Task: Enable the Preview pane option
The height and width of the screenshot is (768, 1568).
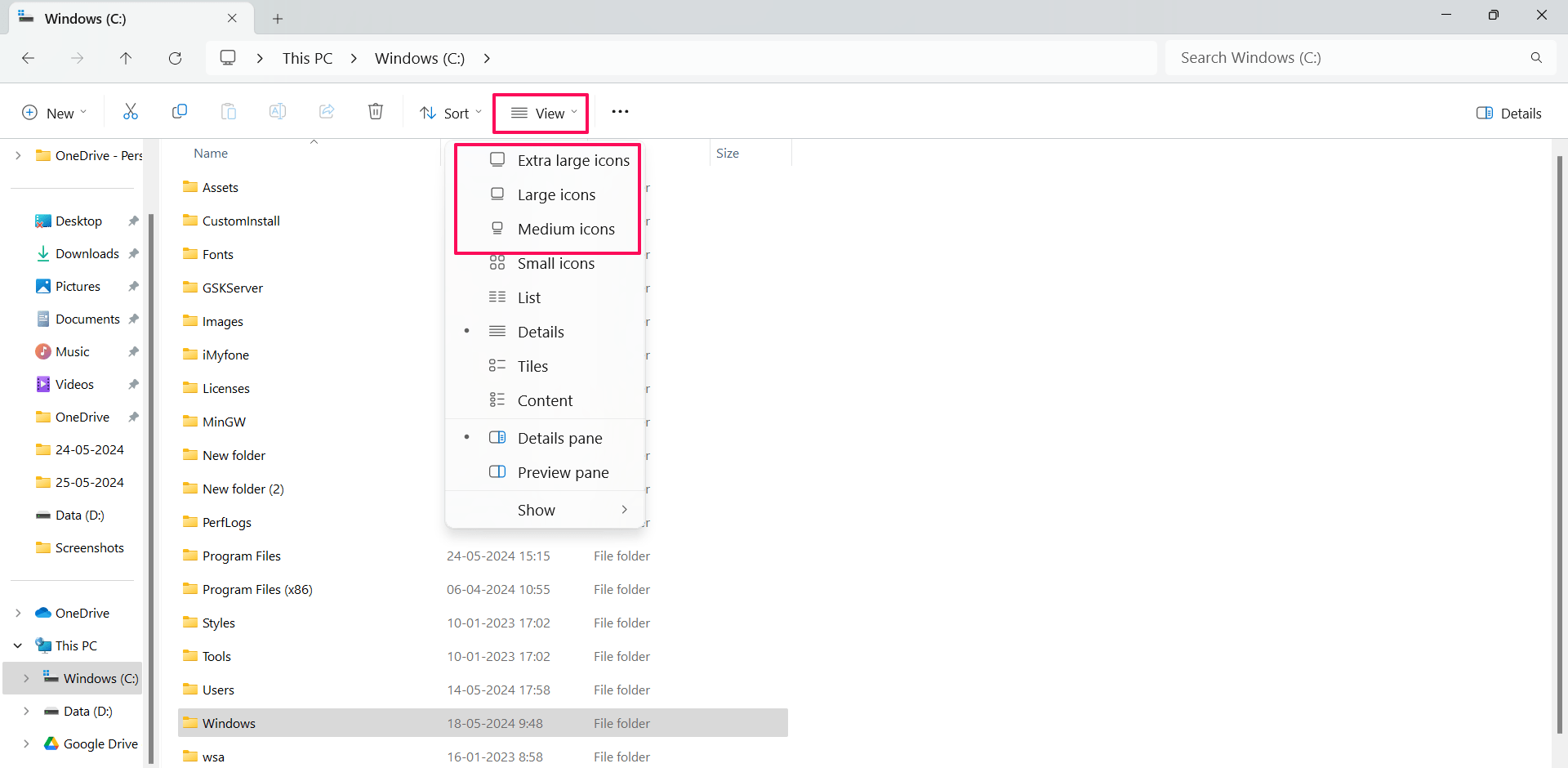Action: pos(563,472)
